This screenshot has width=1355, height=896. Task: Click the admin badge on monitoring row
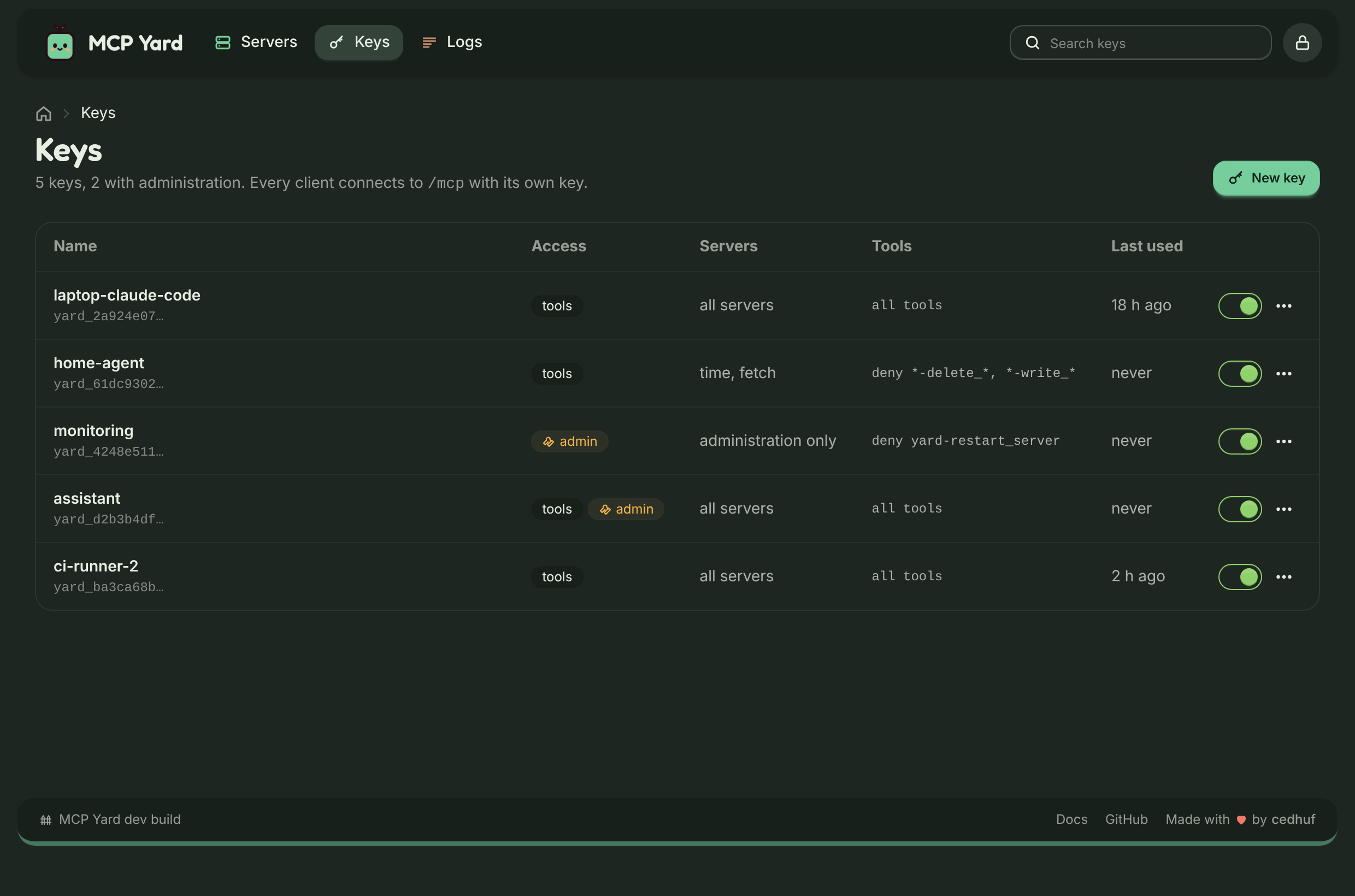(569, 441)
